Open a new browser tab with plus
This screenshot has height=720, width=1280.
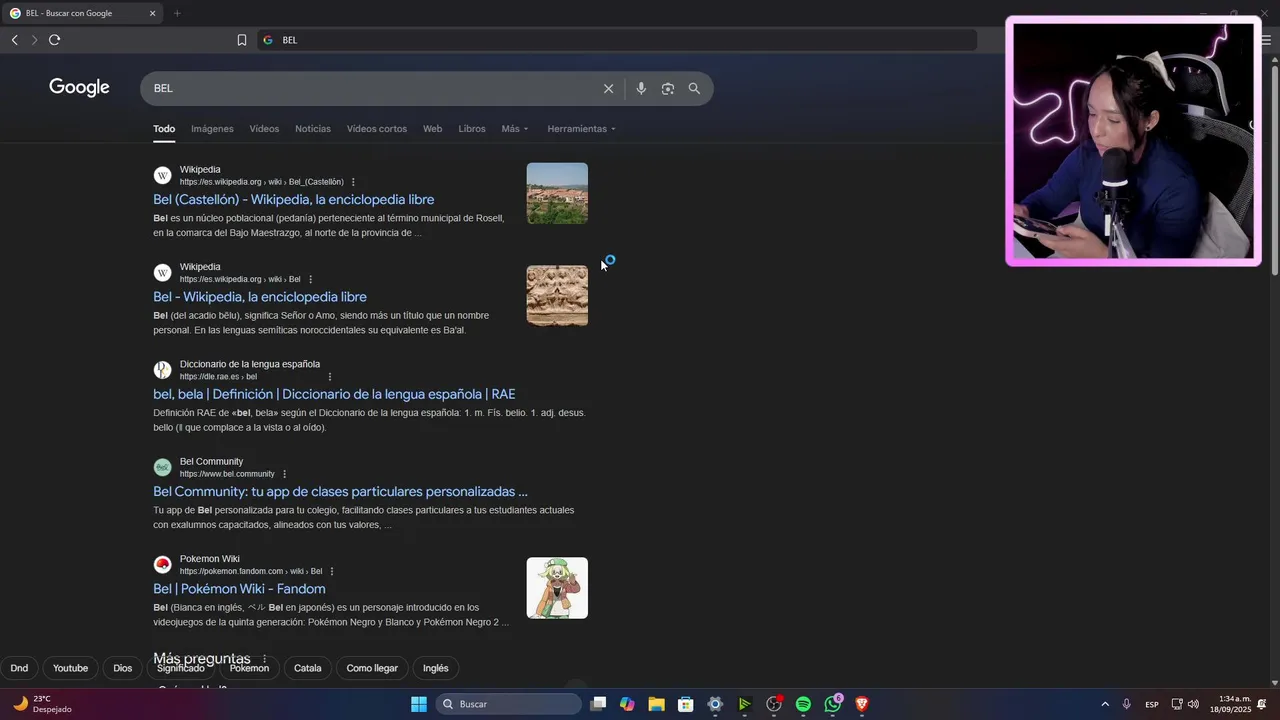[177, 13]
